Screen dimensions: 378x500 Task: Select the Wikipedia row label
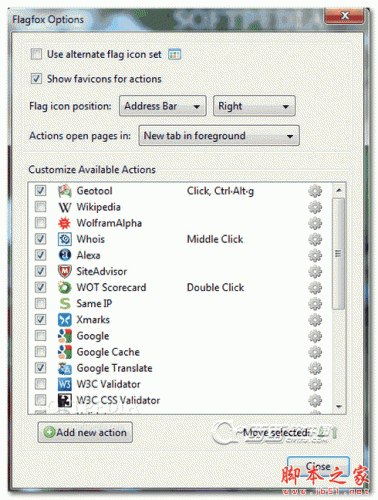click(99, 207)
